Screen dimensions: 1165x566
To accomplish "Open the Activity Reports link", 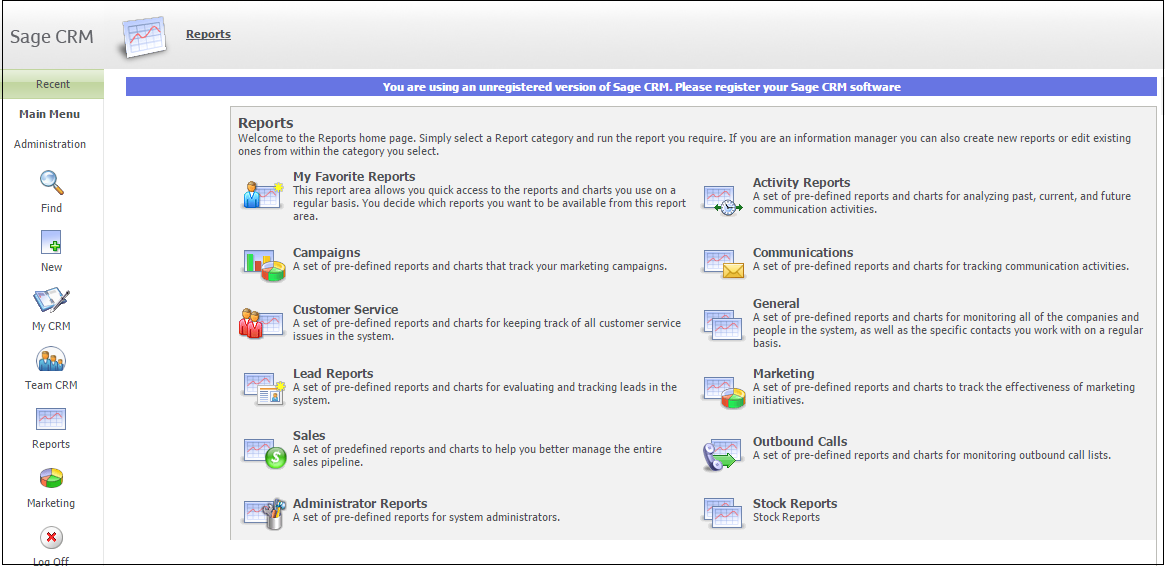I will point(801,183).
